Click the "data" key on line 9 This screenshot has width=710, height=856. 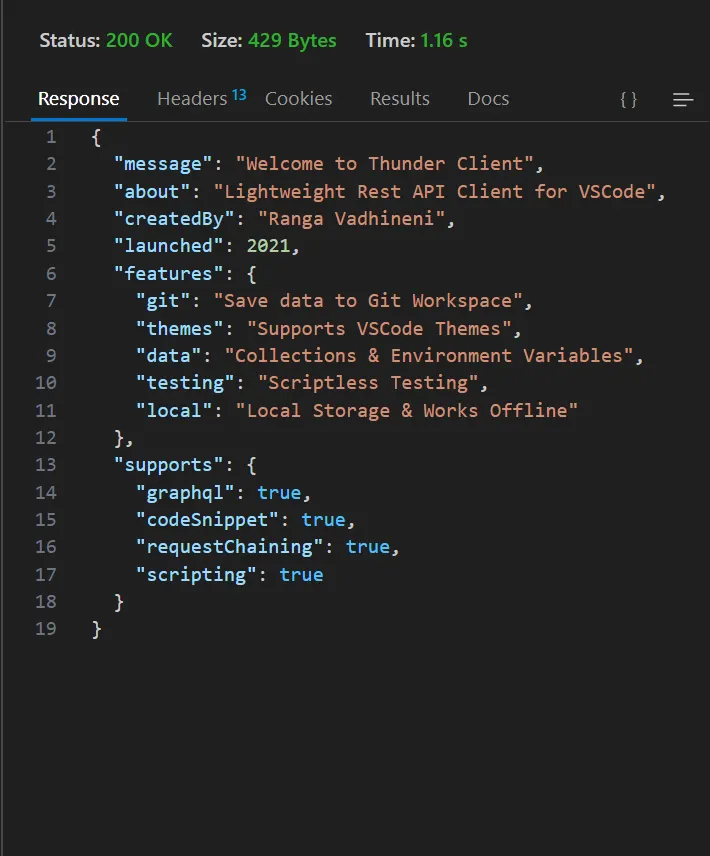pos(168,356)
